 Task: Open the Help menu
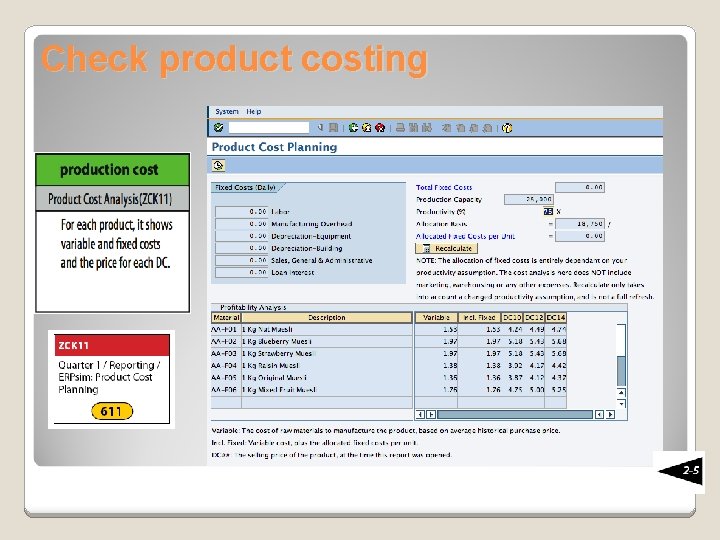(254, 111)
